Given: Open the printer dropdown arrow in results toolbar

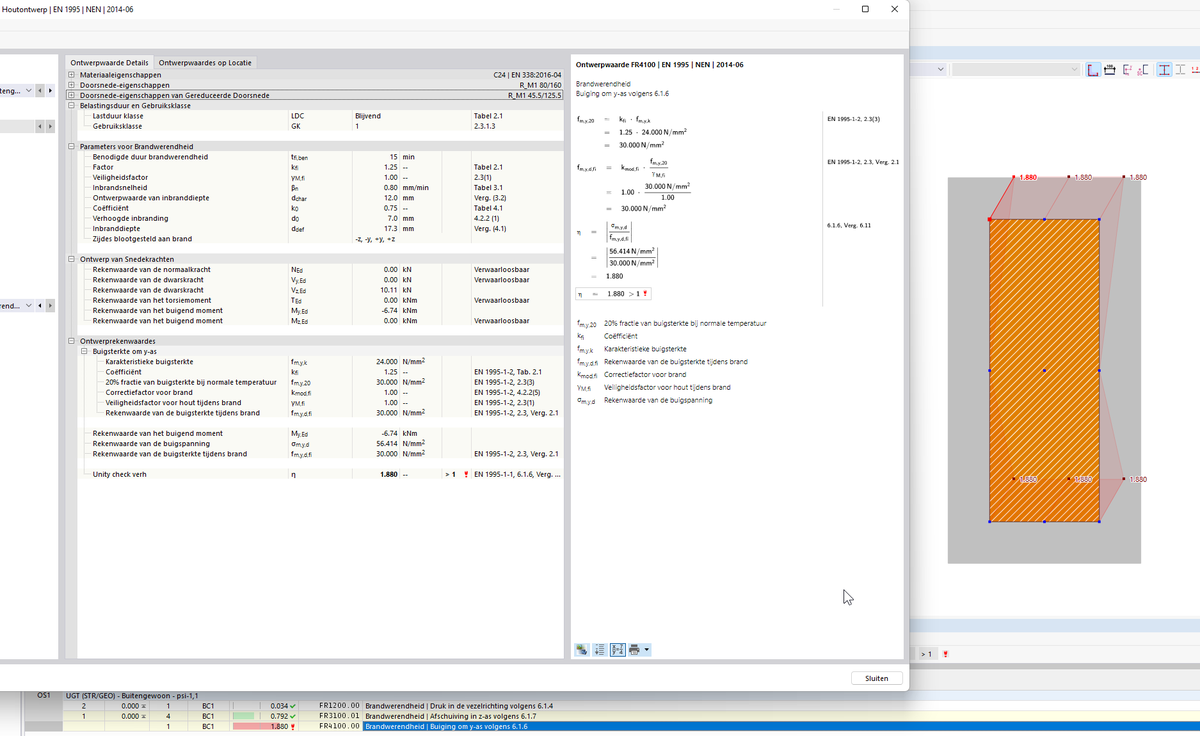Looking at the screenshot, I should 646,649.
